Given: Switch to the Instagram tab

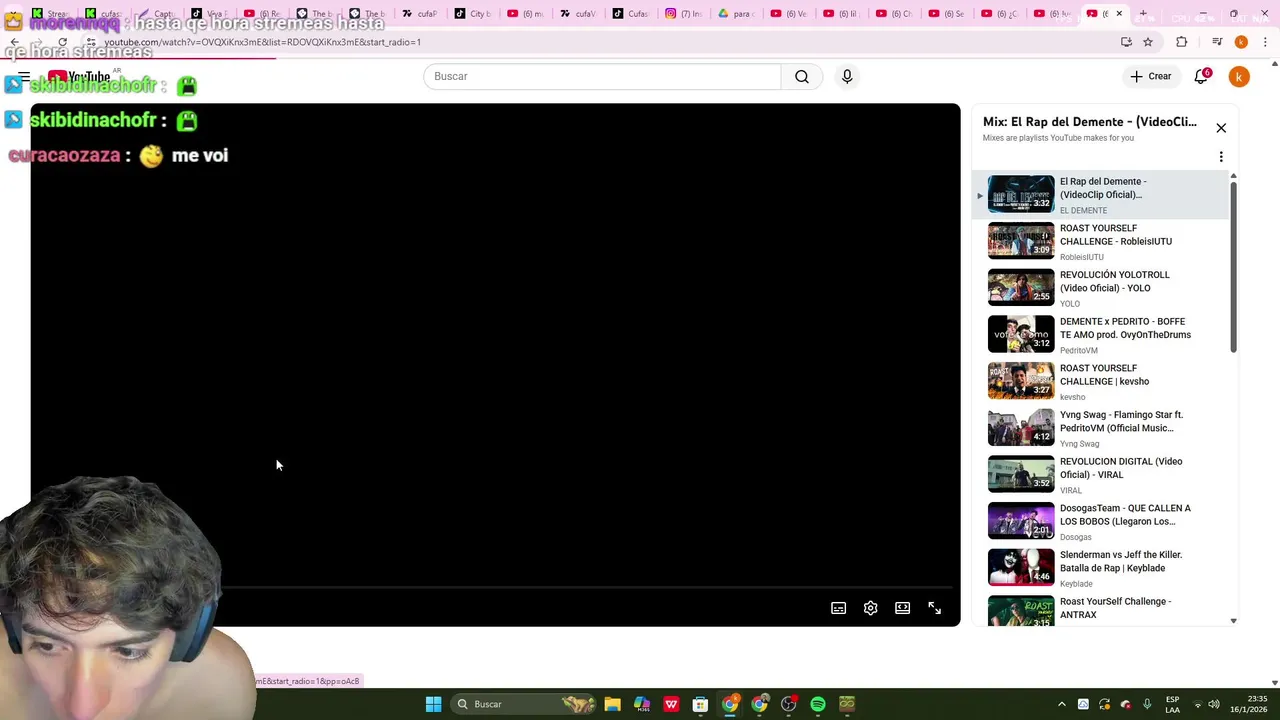Looking at the screenshot, I should (x=684, y=14).
